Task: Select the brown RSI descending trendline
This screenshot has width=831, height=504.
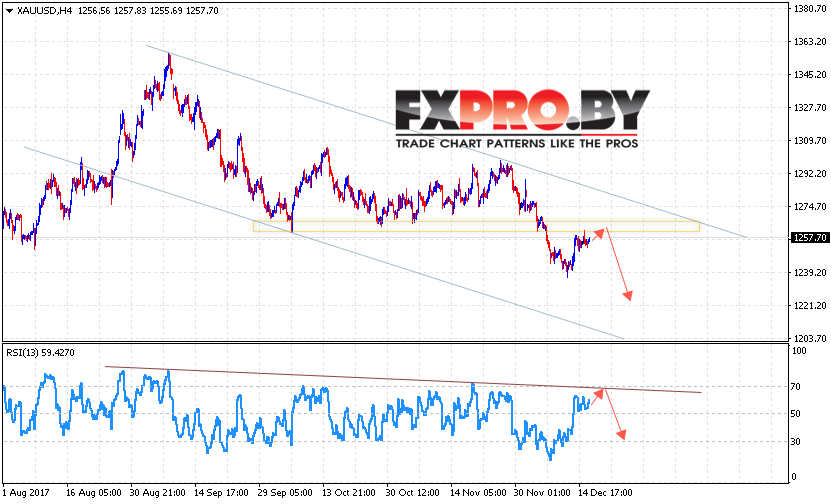Action: 403,379
